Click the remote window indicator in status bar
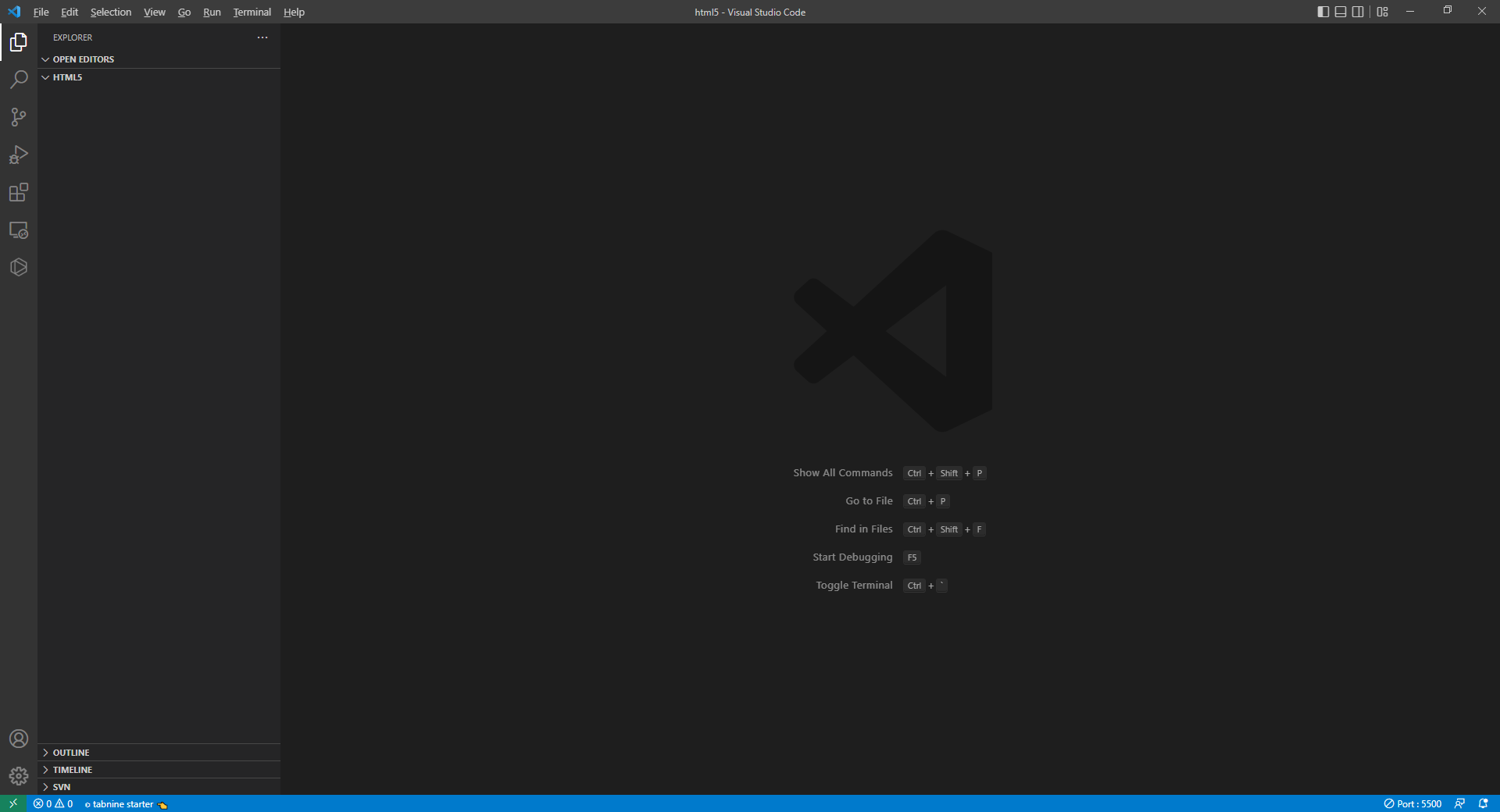This screenshot has height=812, width=1500. point(13,803)
